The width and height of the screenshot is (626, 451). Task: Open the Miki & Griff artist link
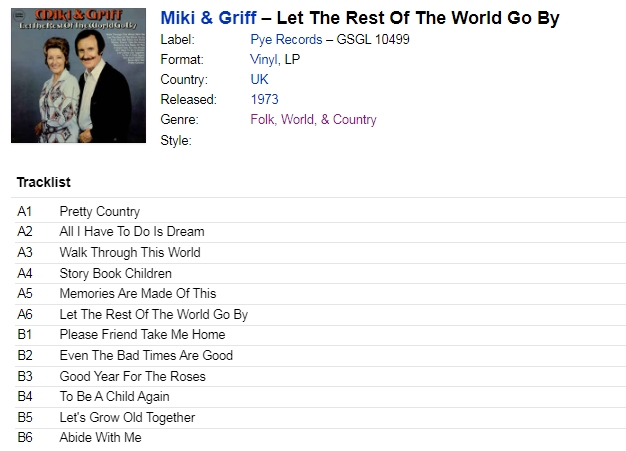[x=208, y=18]
